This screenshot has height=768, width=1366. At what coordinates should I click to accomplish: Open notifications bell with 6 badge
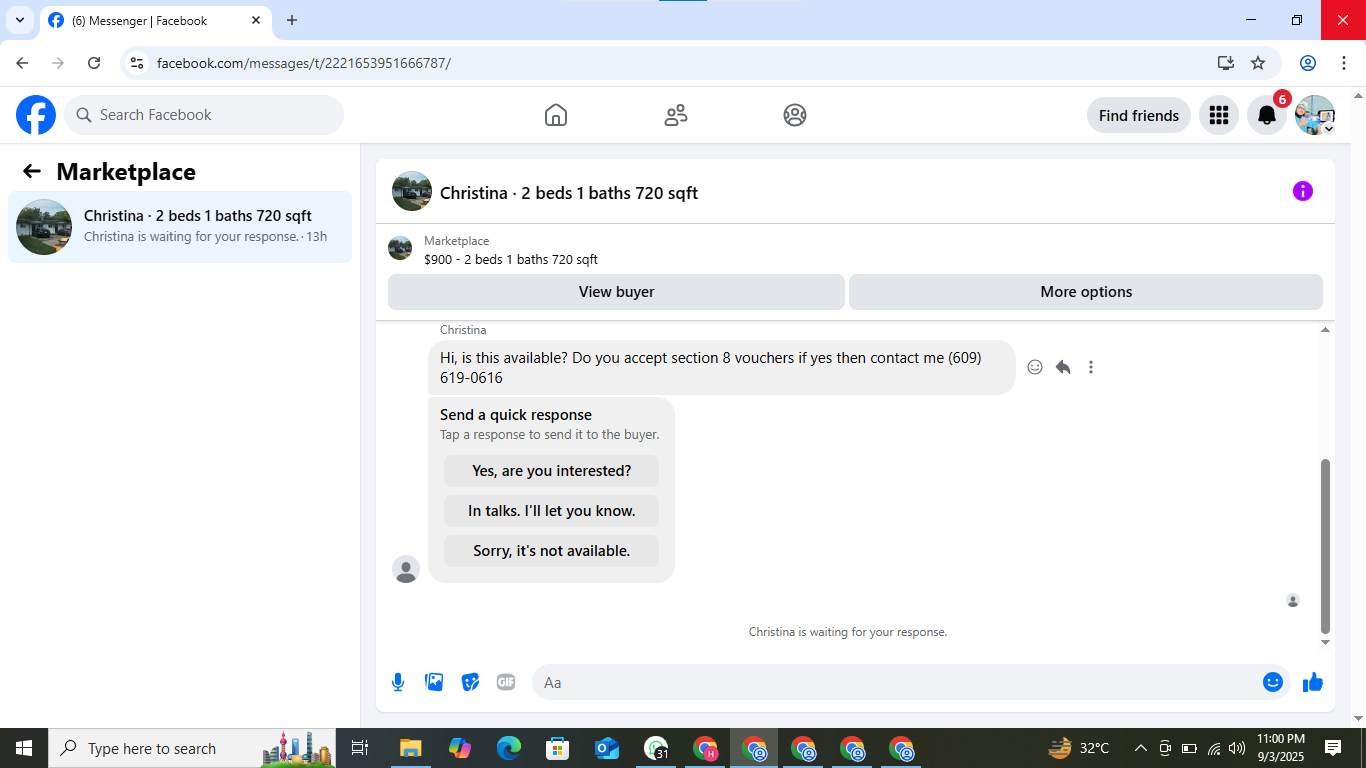pos(1267,115)
